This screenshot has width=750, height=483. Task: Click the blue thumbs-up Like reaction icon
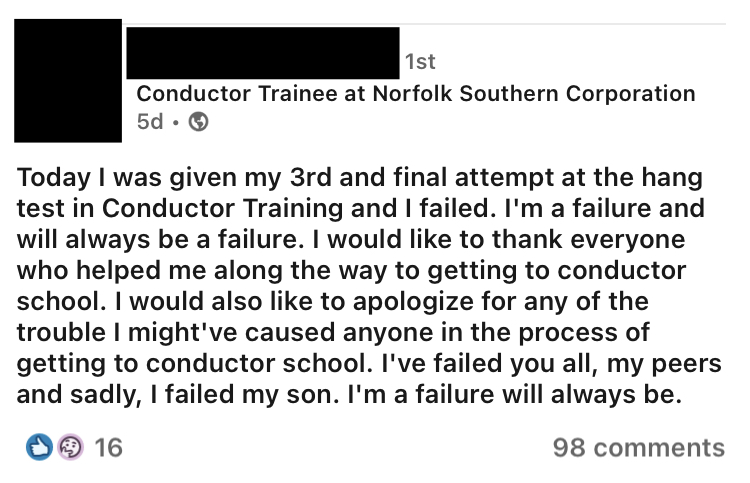(39, 447)
